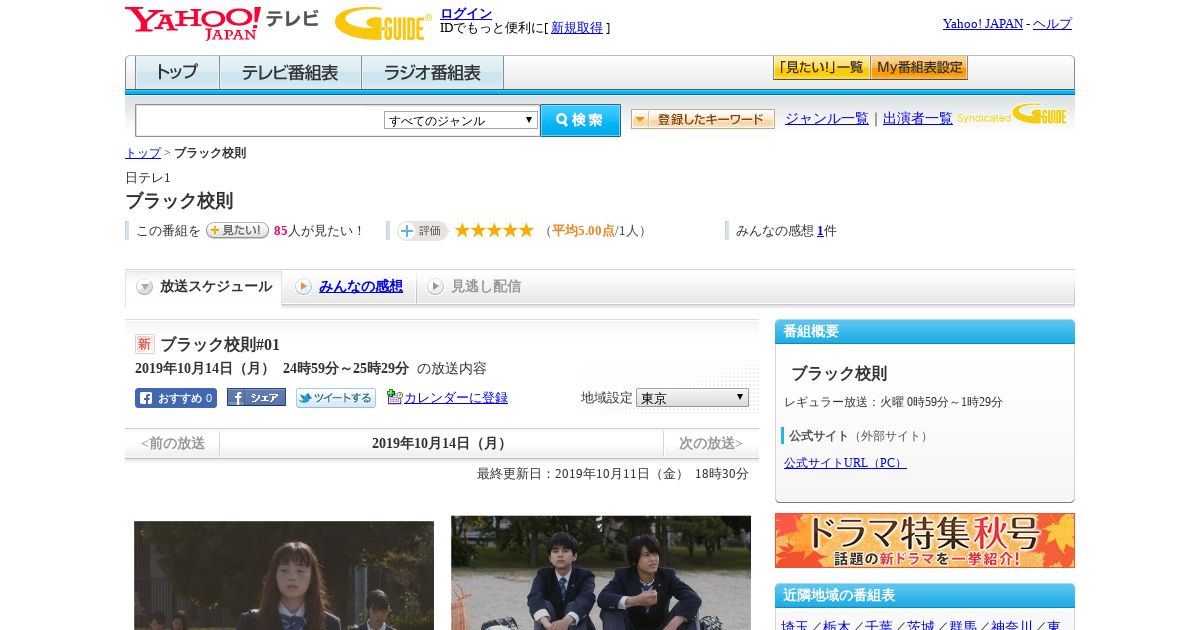
Task: Click the 栃木 region link
Action: [x=837, y=626]
